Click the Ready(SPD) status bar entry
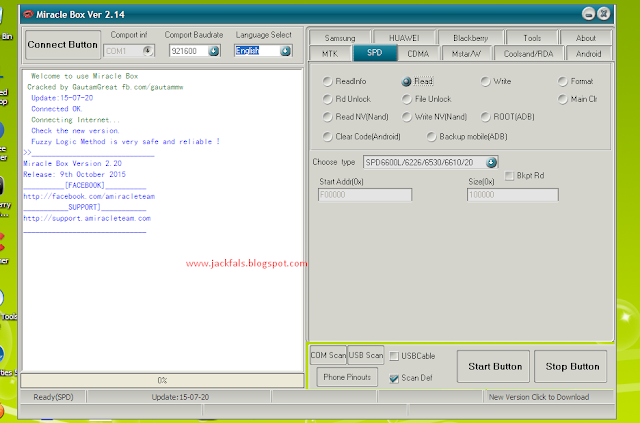Screen dimensions: 640x423 53,397
